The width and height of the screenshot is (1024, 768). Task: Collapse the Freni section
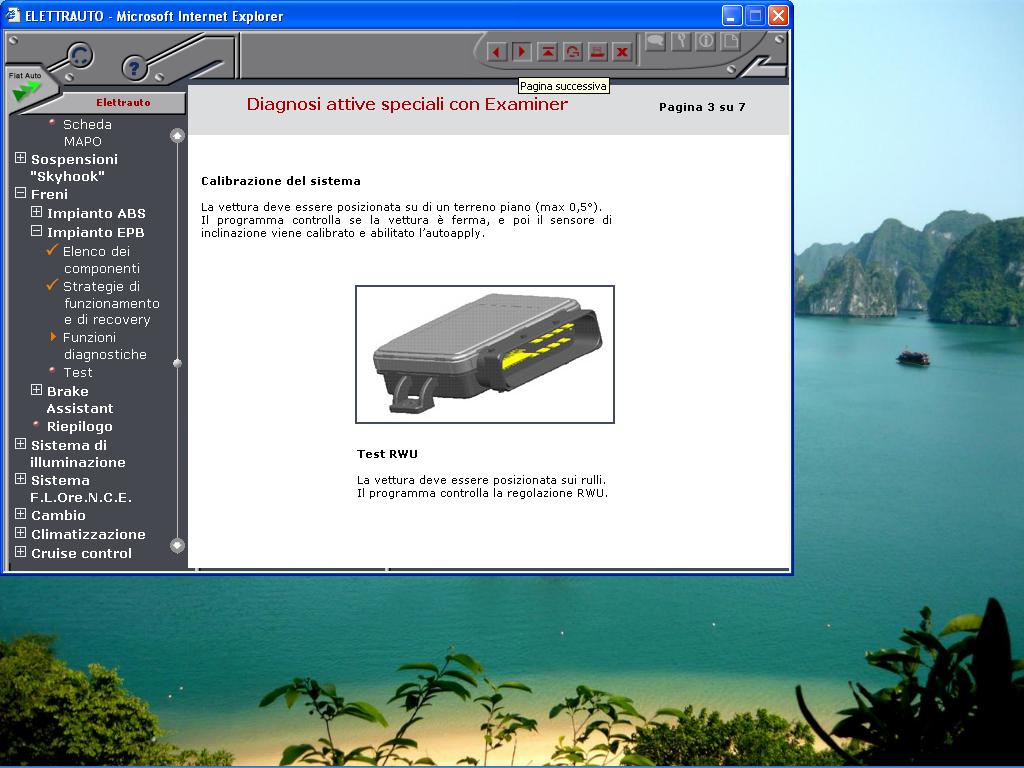point(20,193)
